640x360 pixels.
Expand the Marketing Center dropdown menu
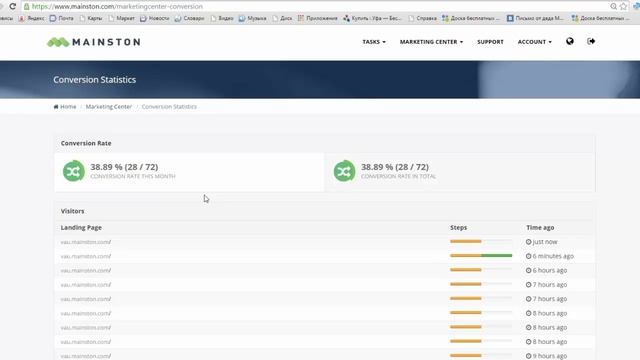pyautogui.click(x=431, y=42)
